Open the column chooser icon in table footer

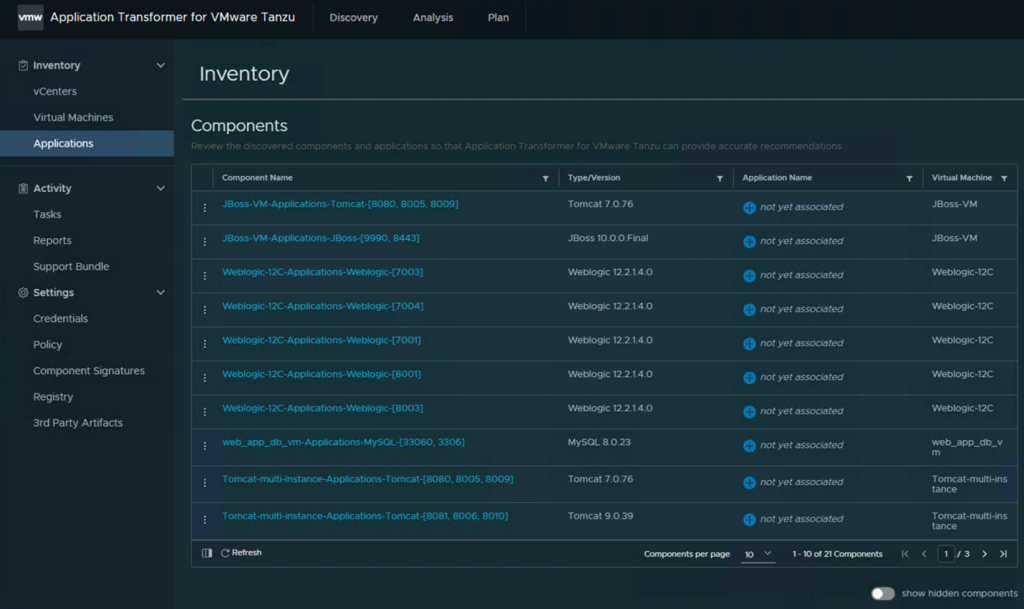coord(207,553)
